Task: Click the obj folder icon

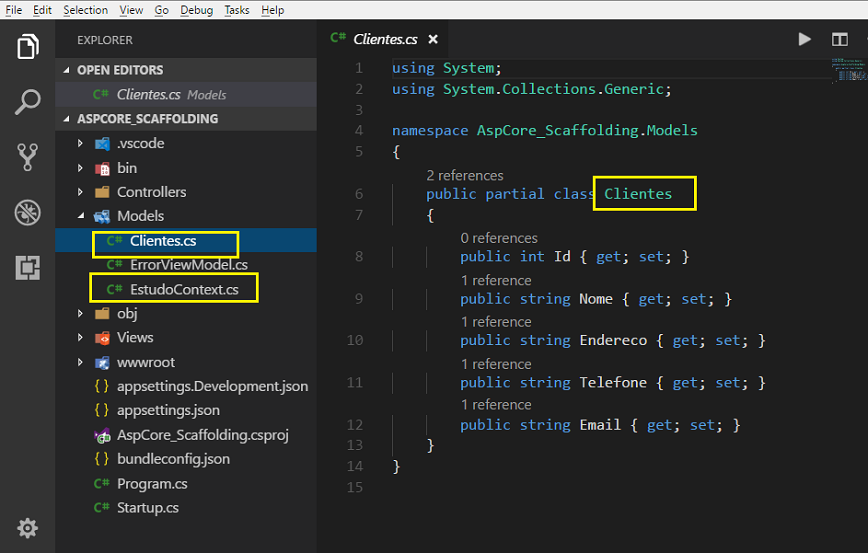Action: [x=102, y=314]
